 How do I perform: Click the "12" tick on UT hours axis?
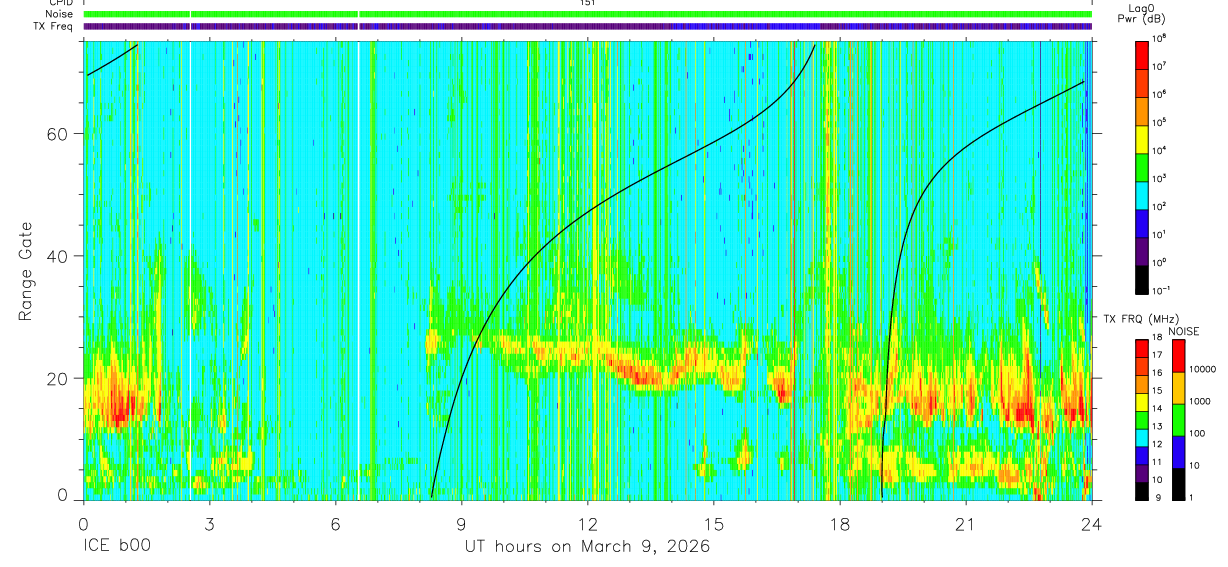[588, 523]
